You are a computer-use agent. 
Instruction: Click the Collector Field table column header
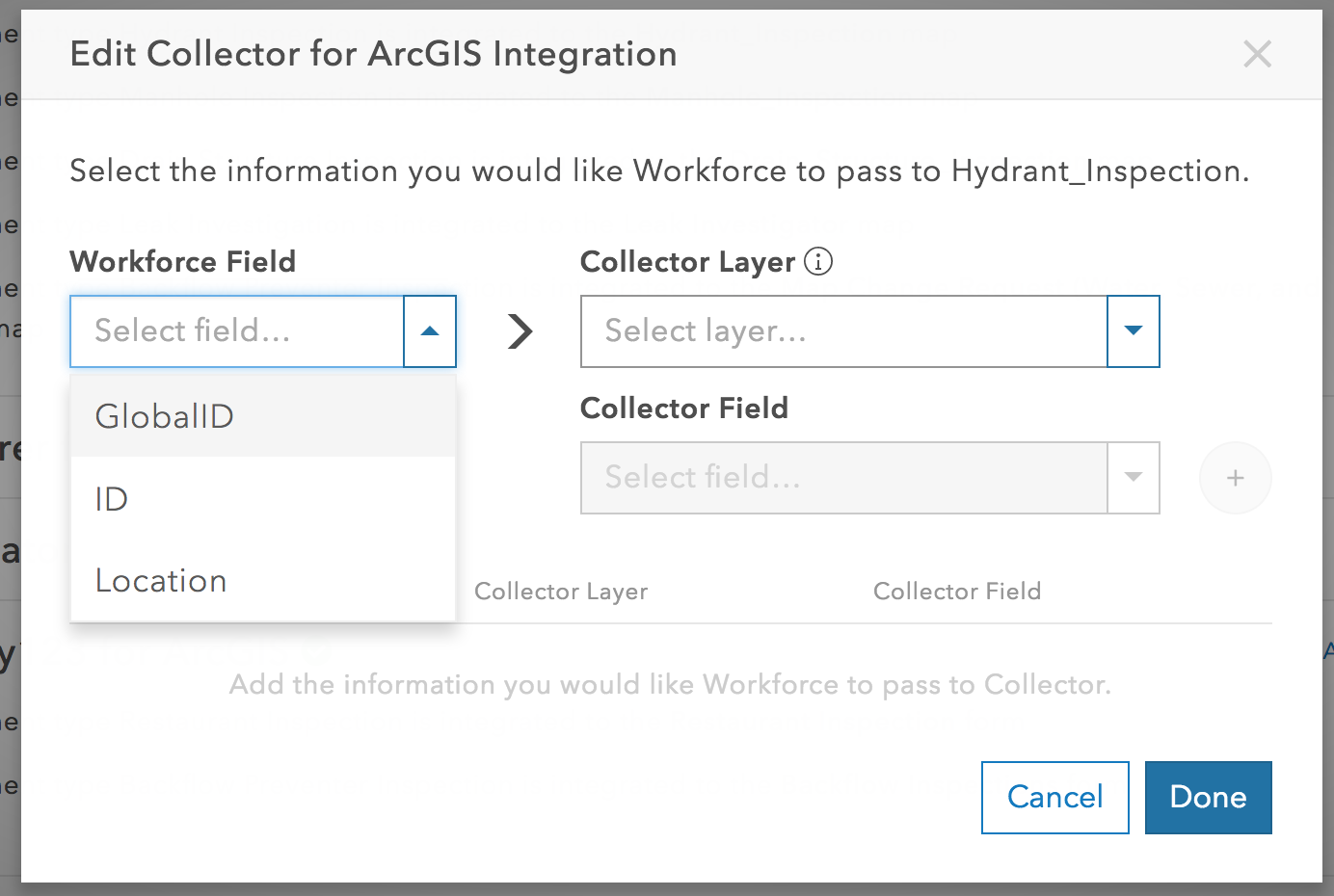click(x=956, y=592)
